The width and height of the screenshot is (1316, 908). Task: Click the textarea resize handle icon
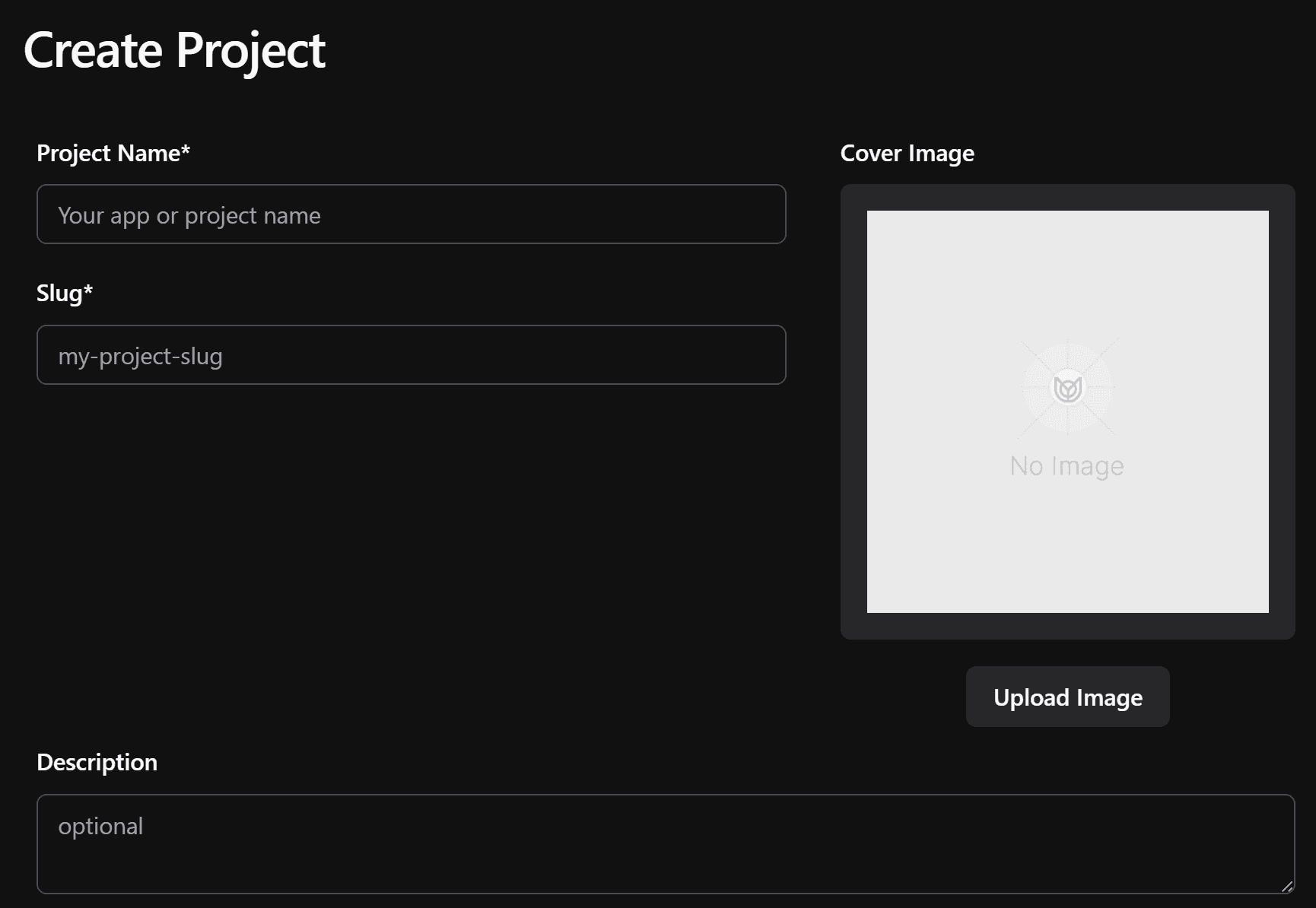click(x=1286, y=886)
